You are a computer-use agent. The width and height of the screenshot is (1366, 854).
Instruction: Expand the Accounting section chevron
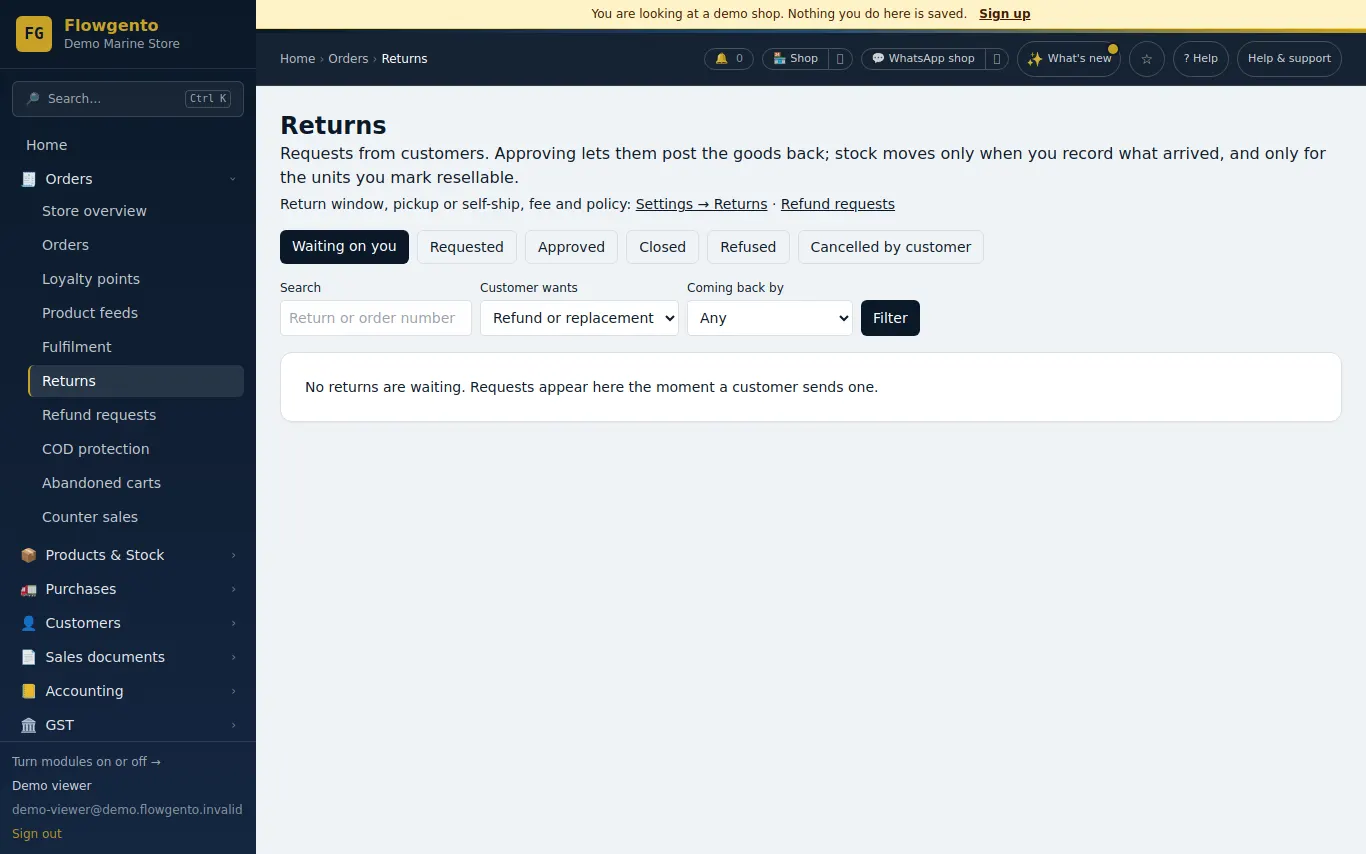click(x=233, y=691)
